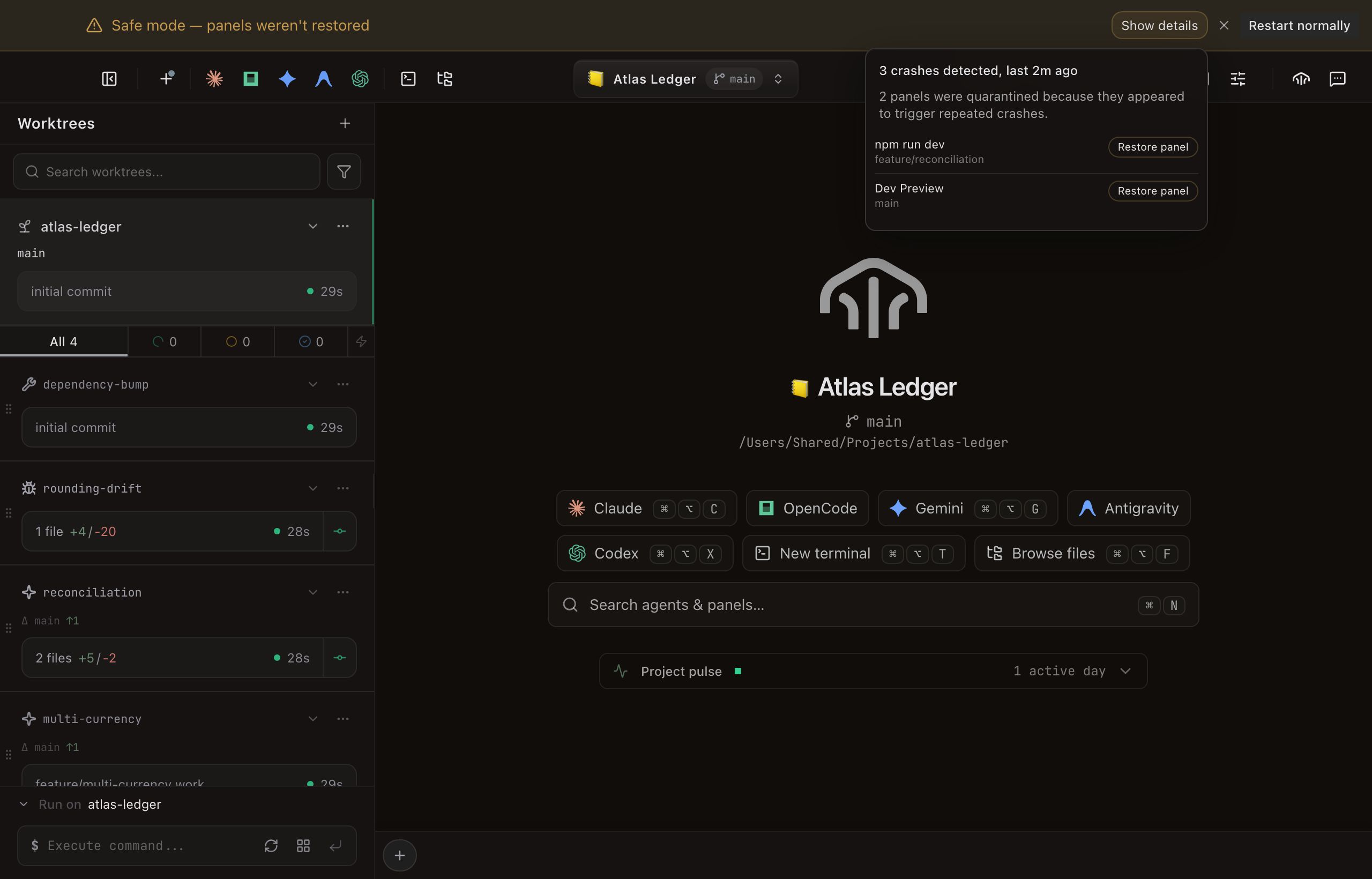1372x879 pixels.
Task: Open the settings sliders icon
Action: [x=1238, y=79]
